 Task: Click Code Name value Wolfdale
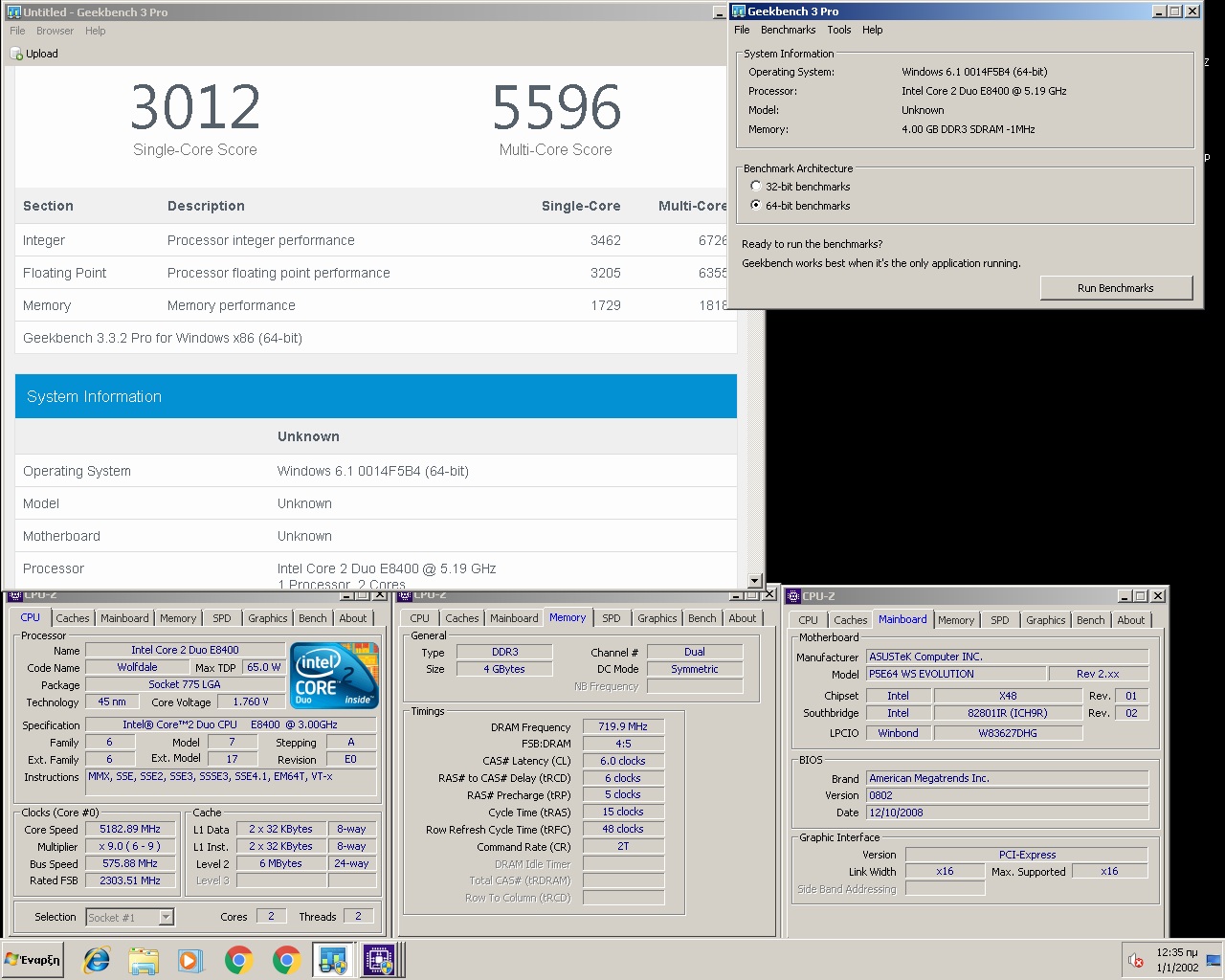pyautogui.click(x=137, y=667)
